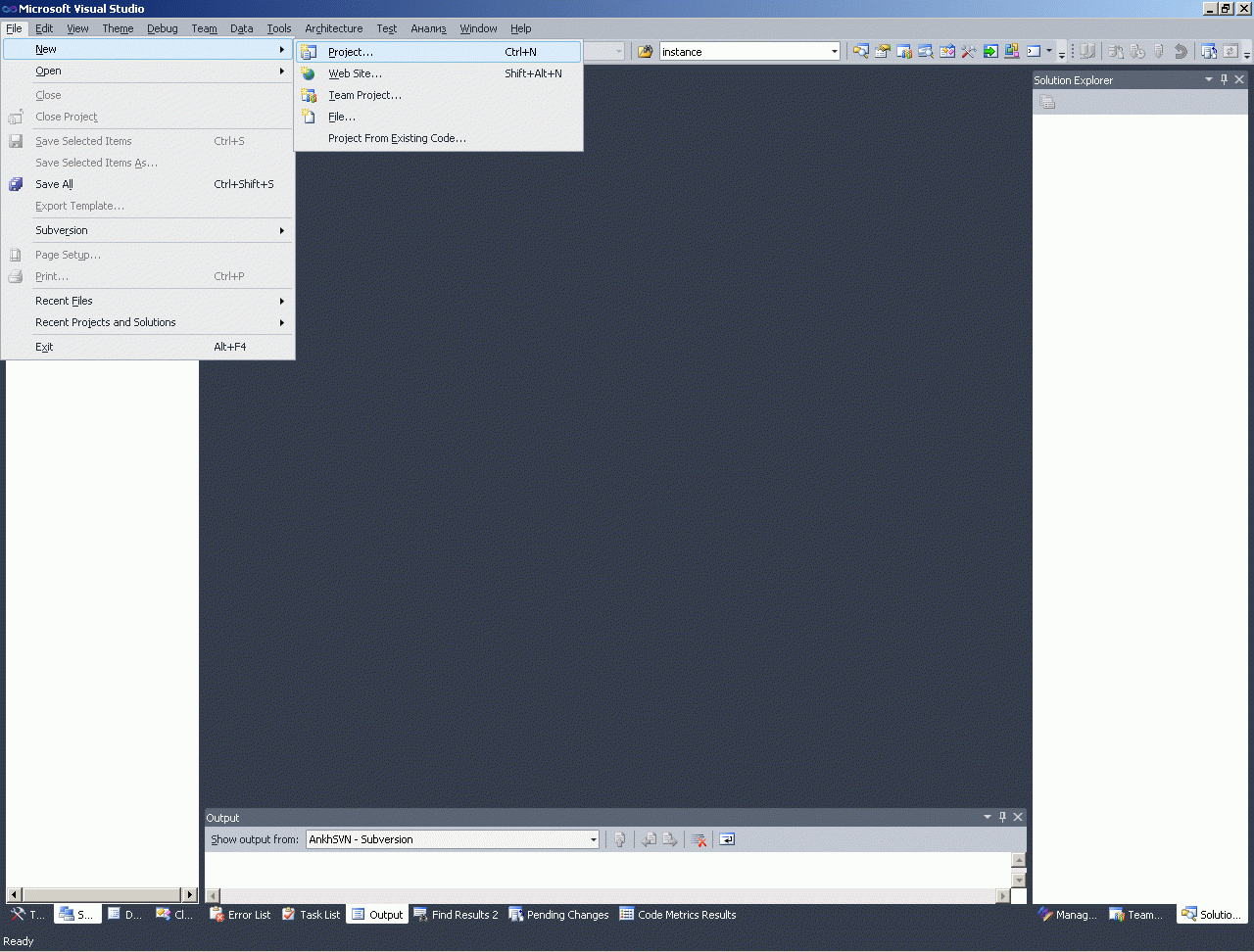The width and height of the screenshot is (1254, 952).
Task: Click Go to Next Message icon in Output
Action: point(670,839)
